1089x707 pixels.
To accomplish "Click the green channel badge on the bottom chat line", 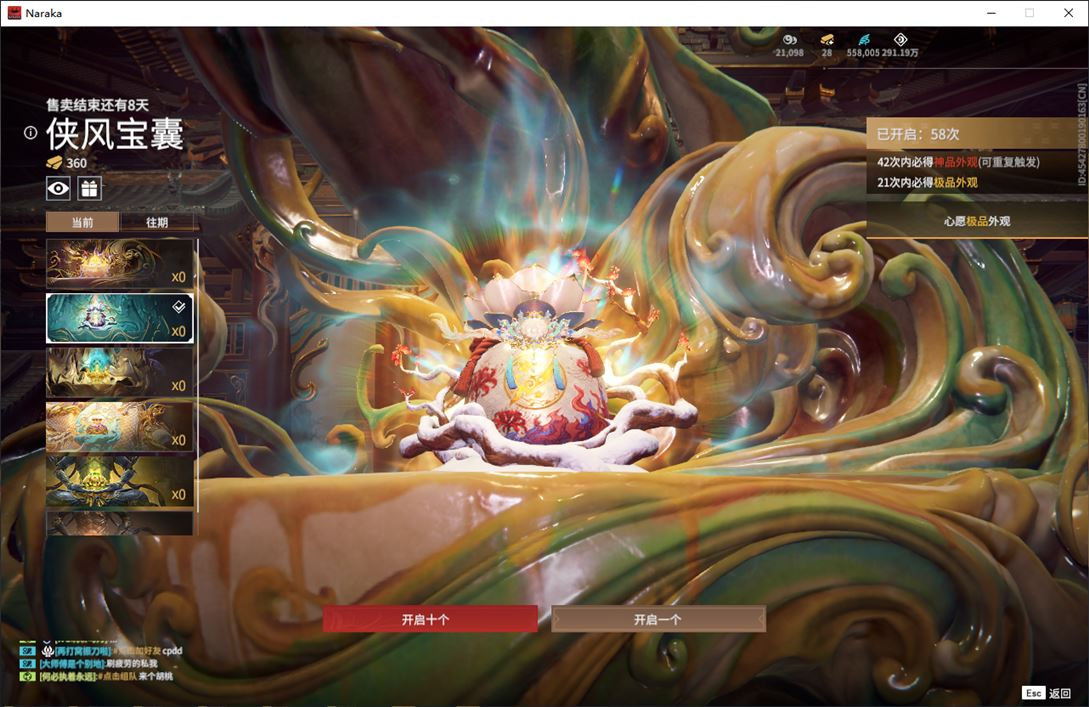I will tap(27, 676).
